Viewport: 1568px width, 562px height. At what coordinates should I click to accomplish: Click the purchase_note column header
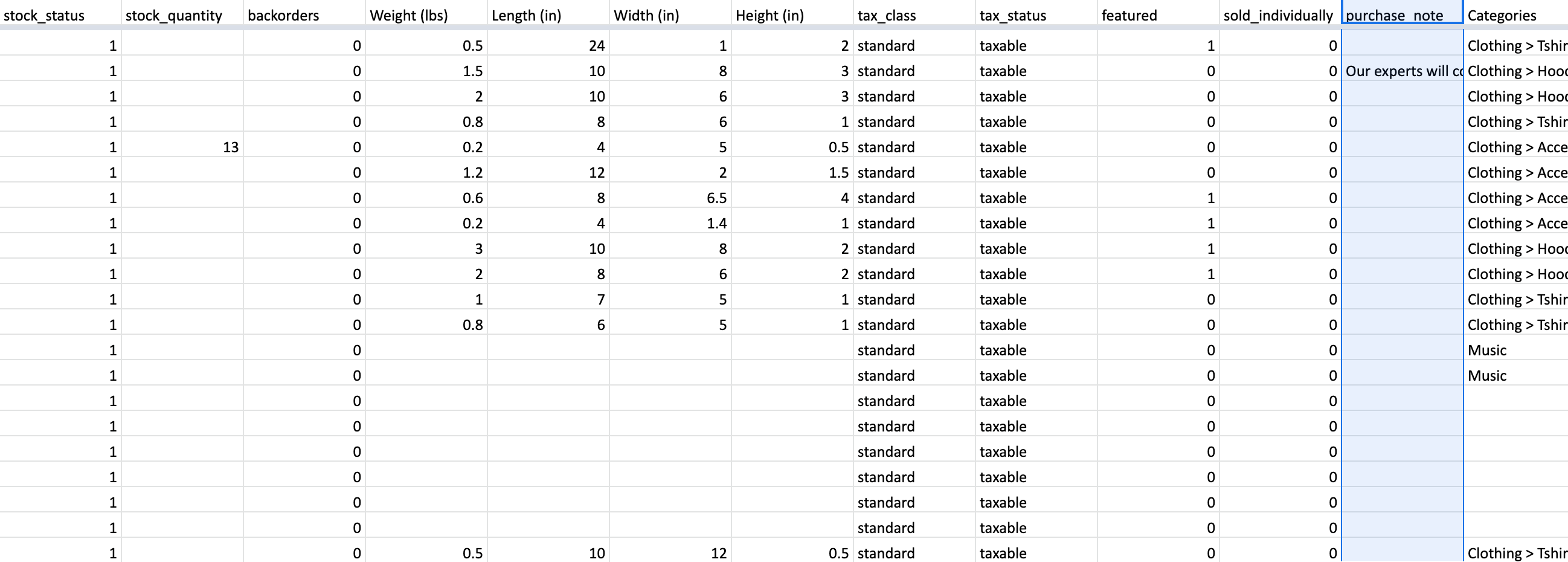(1402, 15)
